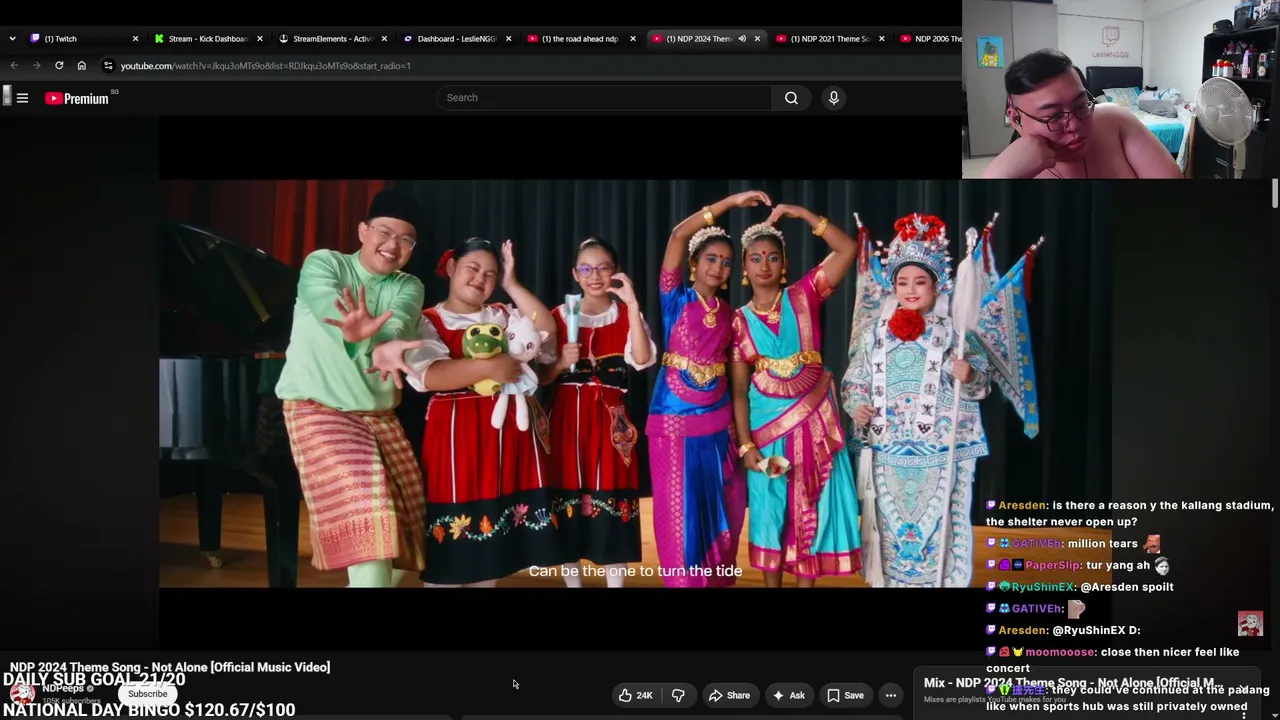Start voice search with microphone

pyautogui.click(x=833, y=98)
